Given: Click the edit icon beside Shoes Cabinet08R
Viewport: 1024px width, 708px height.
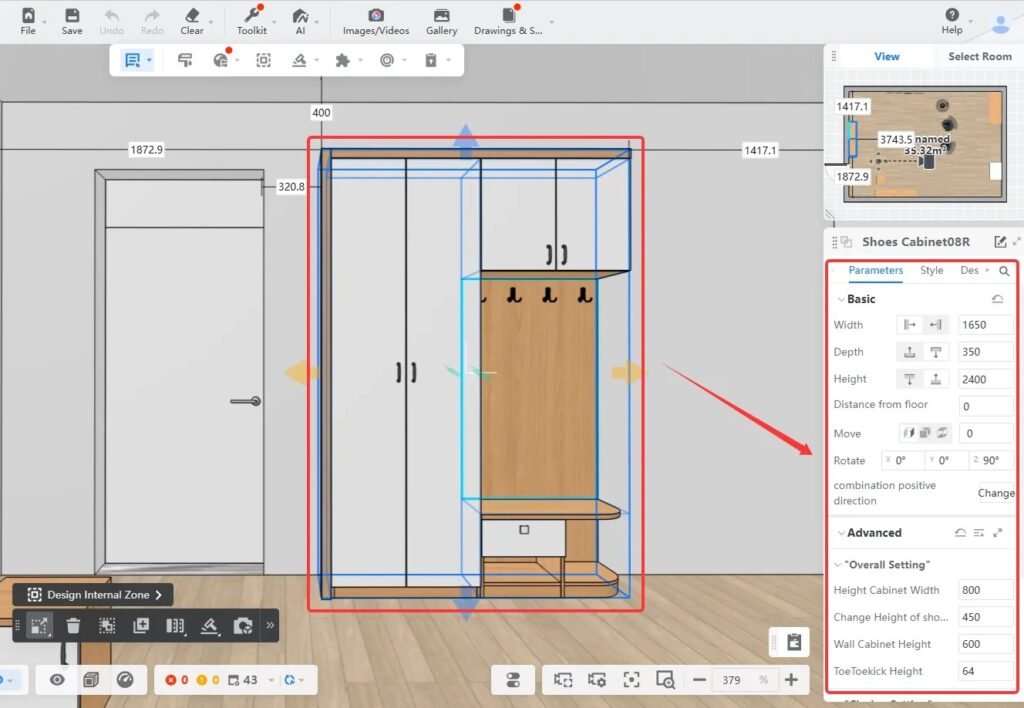Looking at the screenshot, I should [1000, 242].
